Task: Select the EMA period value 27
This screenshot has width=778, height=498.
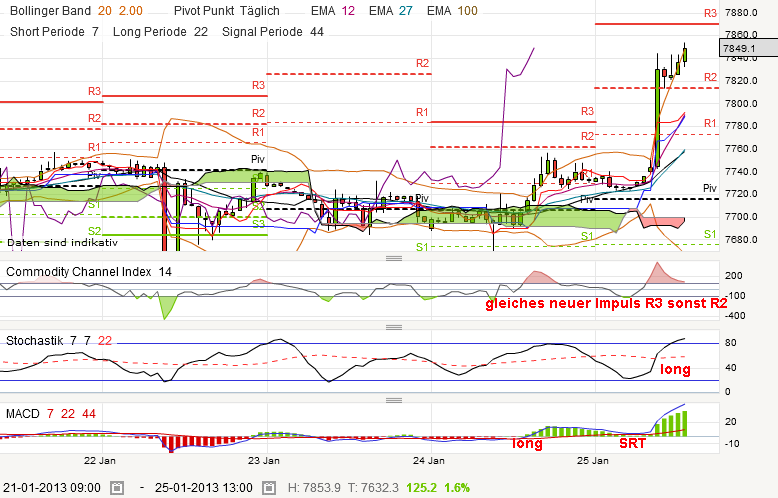Action: 406,11
